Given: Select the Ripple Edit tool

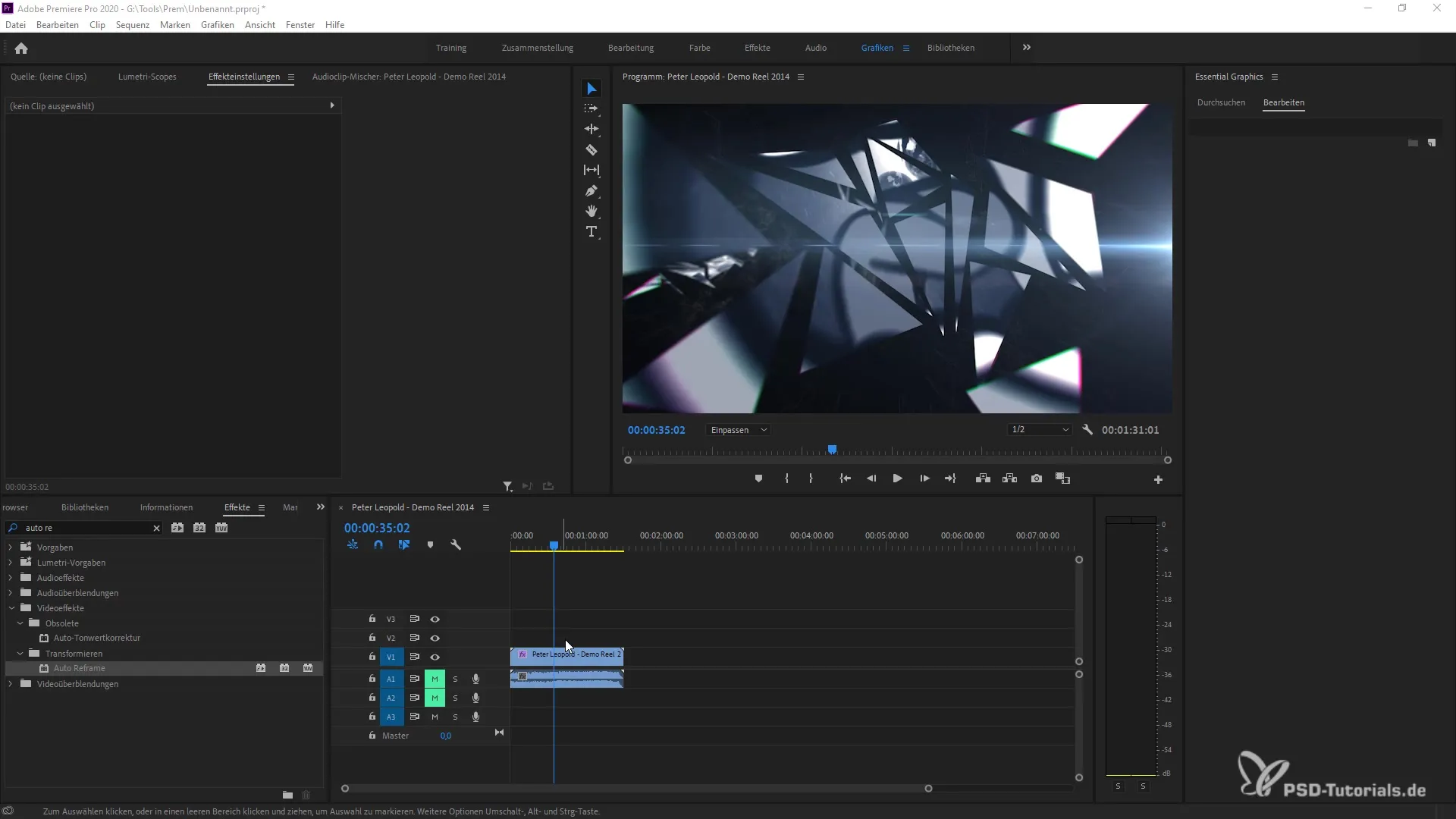Looking at the screenshot, I should 591,129.
